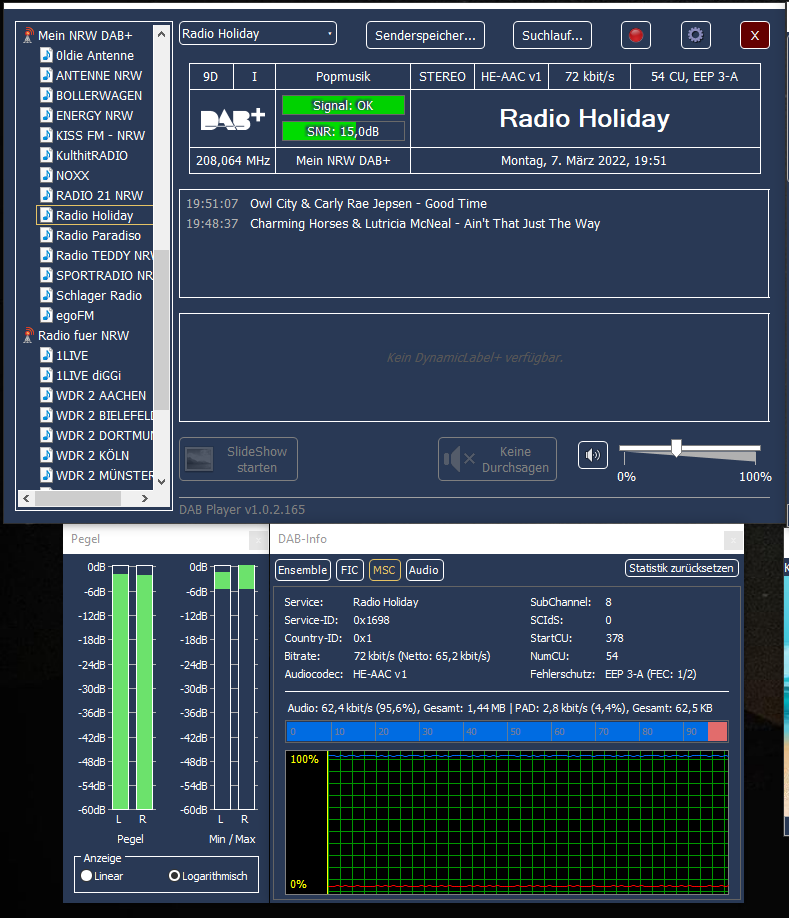
Task: Open settings via the gear icon
Action: (x=696, y=36)
